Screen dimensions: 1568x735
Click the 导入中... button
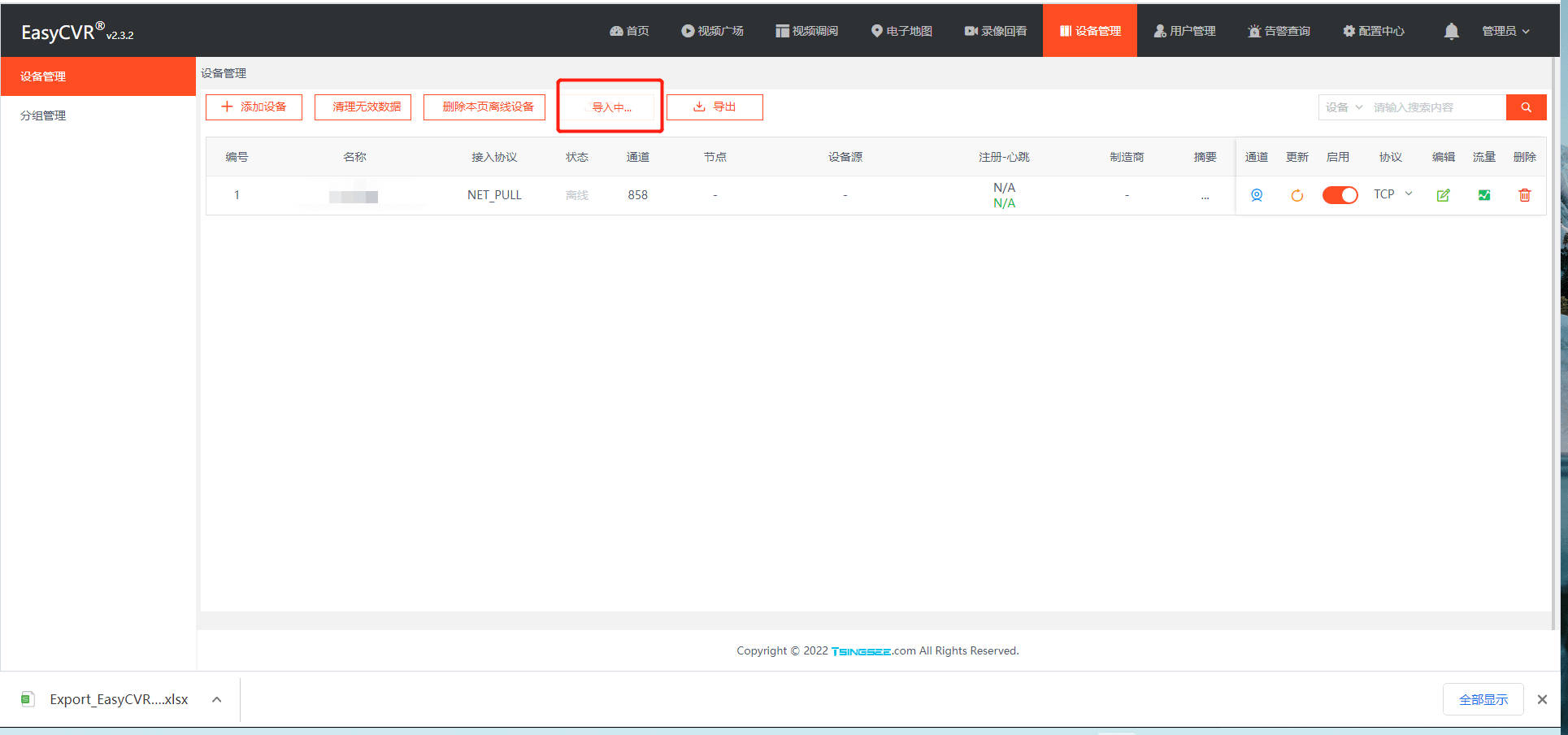coord(610,107)
